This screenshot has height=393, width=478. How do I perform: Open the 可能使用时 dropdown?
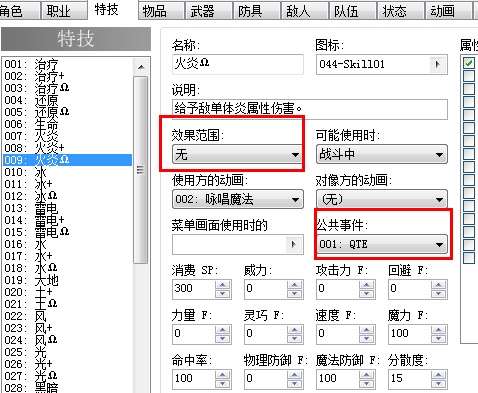(x=382, y=154)
